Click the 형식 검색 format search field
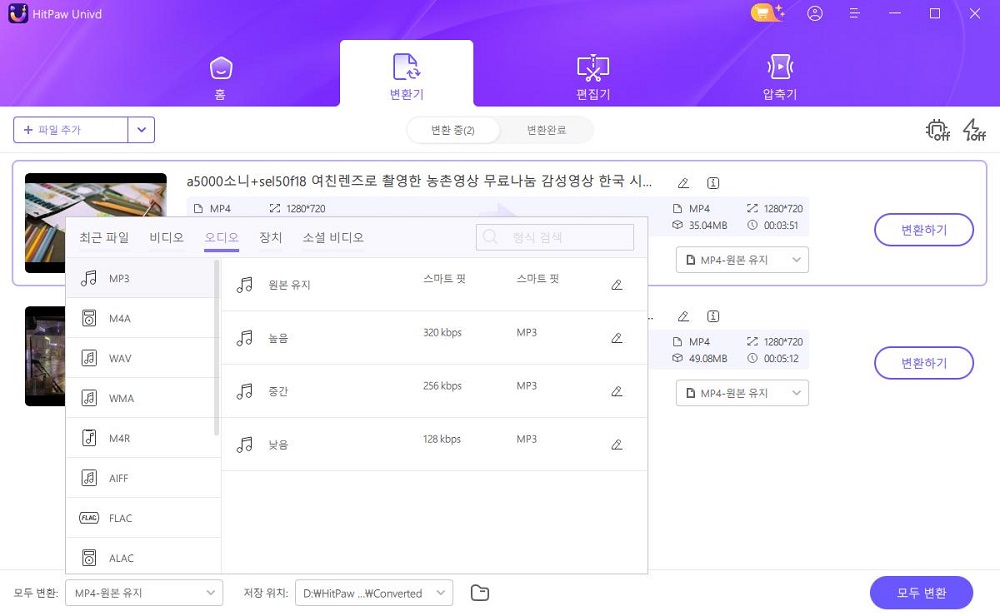Screen dimensions: 1000x616 [x=555, y=237]
